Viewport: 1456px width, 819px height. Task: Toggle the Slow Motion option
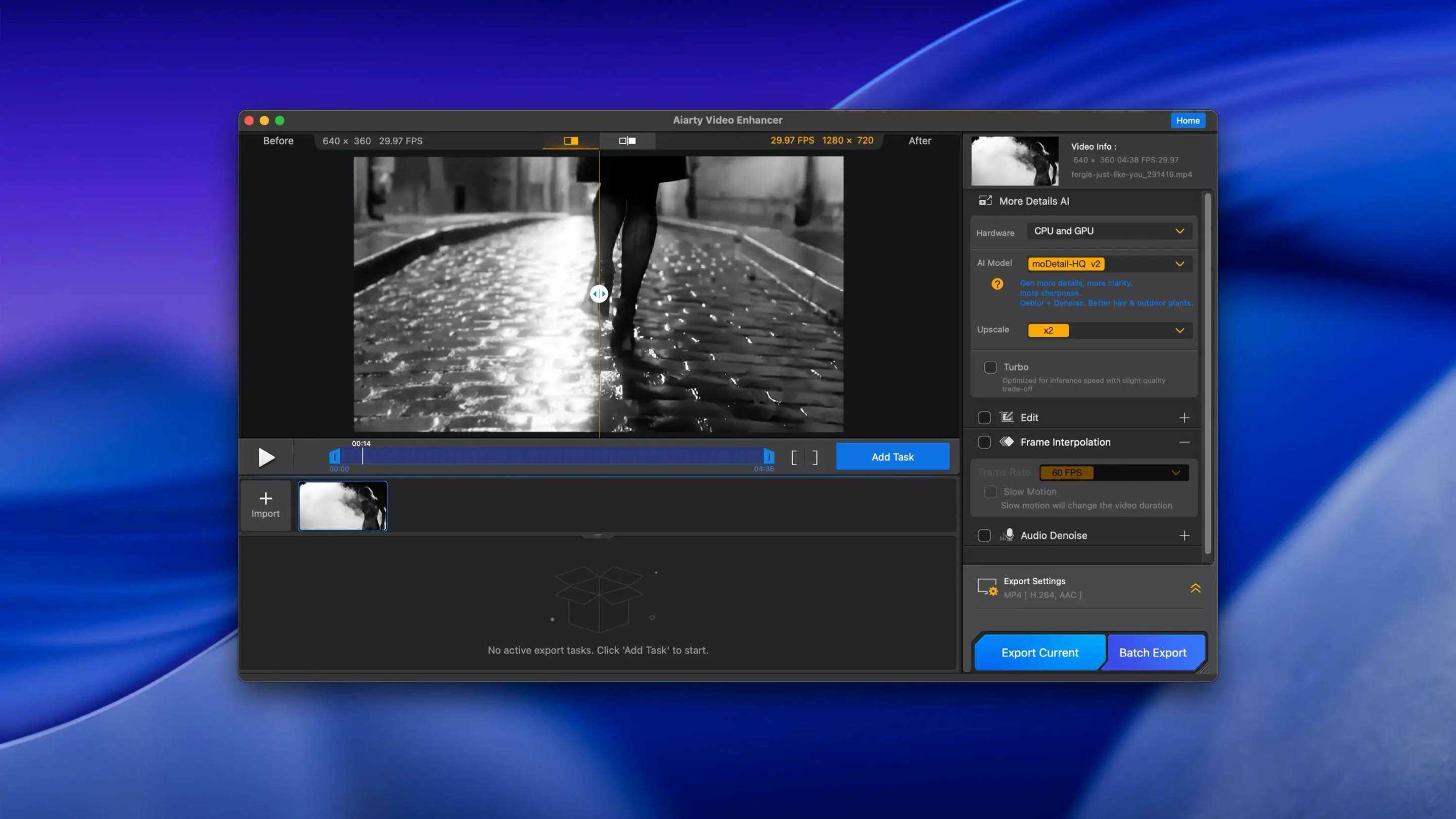click(x=990, y=492)
